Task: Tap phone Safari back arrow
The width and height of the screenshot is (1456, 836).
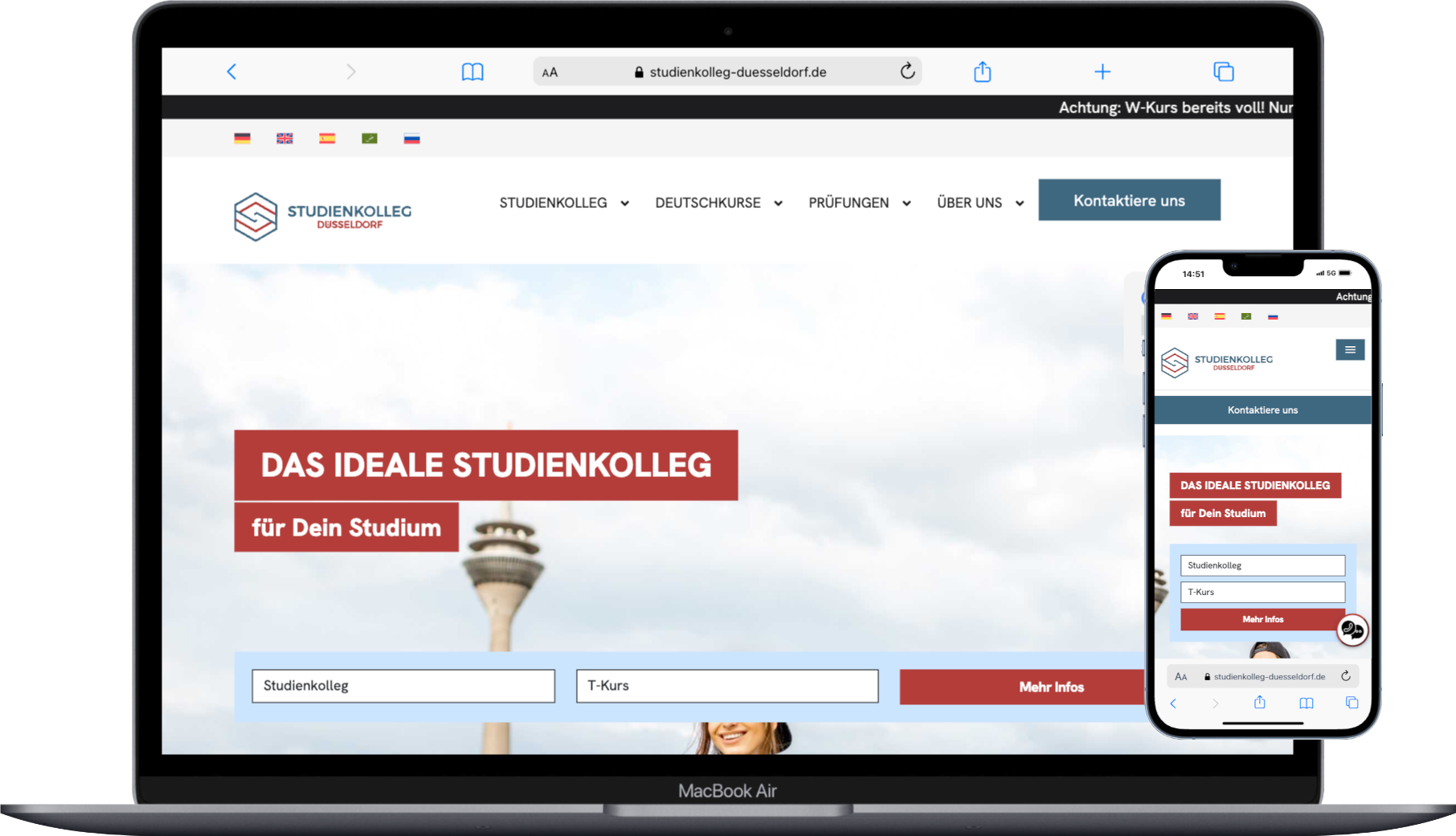Action: click(x=1173, y=703)
